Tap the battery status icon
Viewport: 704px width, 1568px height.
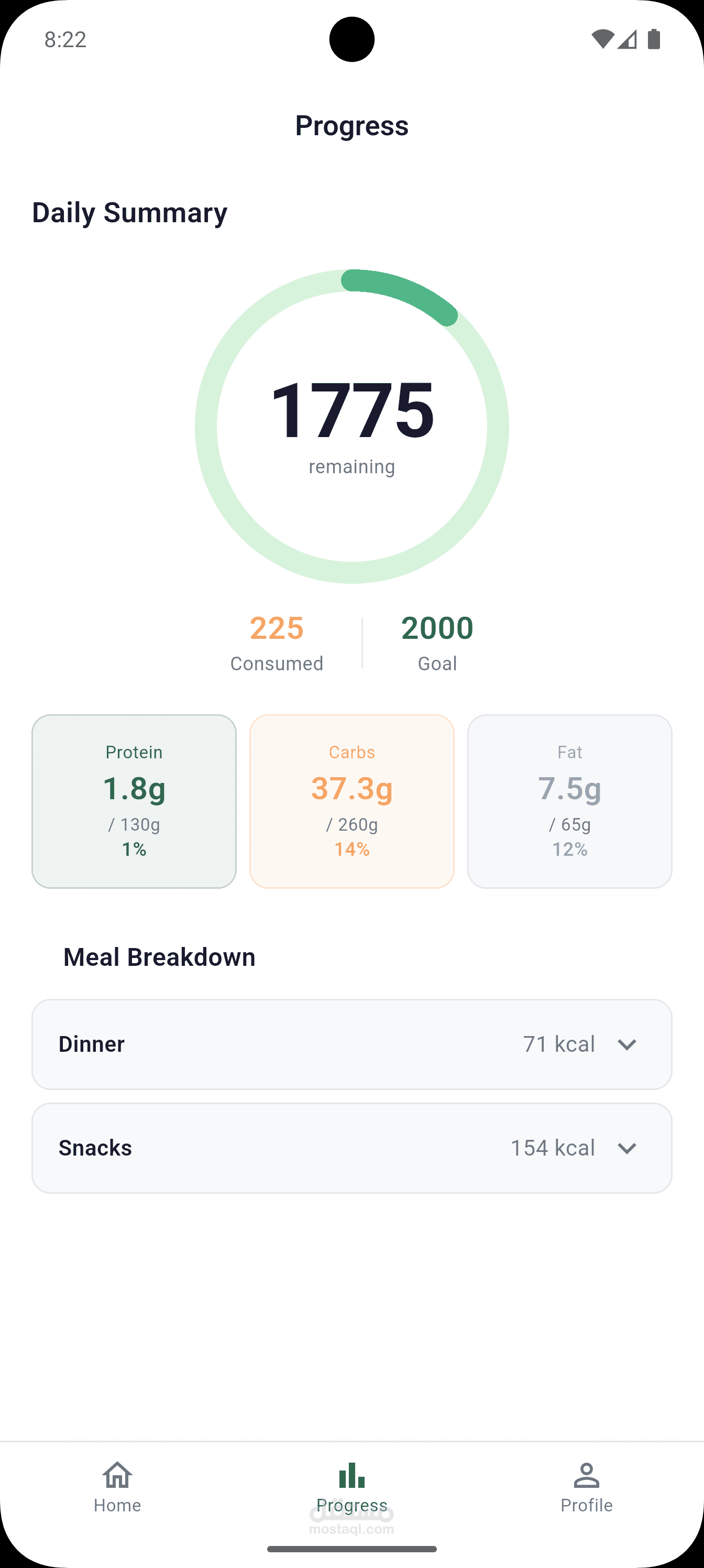tap(654, 39)
